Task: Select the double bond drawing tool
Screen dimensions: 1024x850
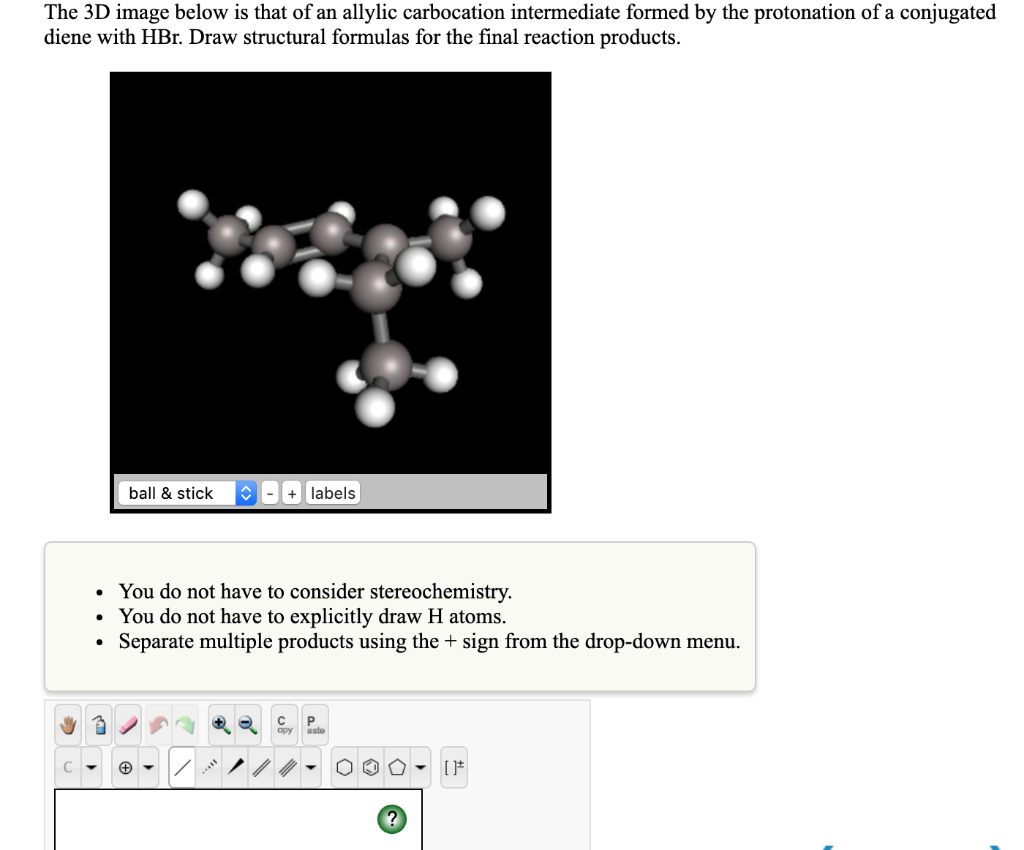Action: point(263,768)
